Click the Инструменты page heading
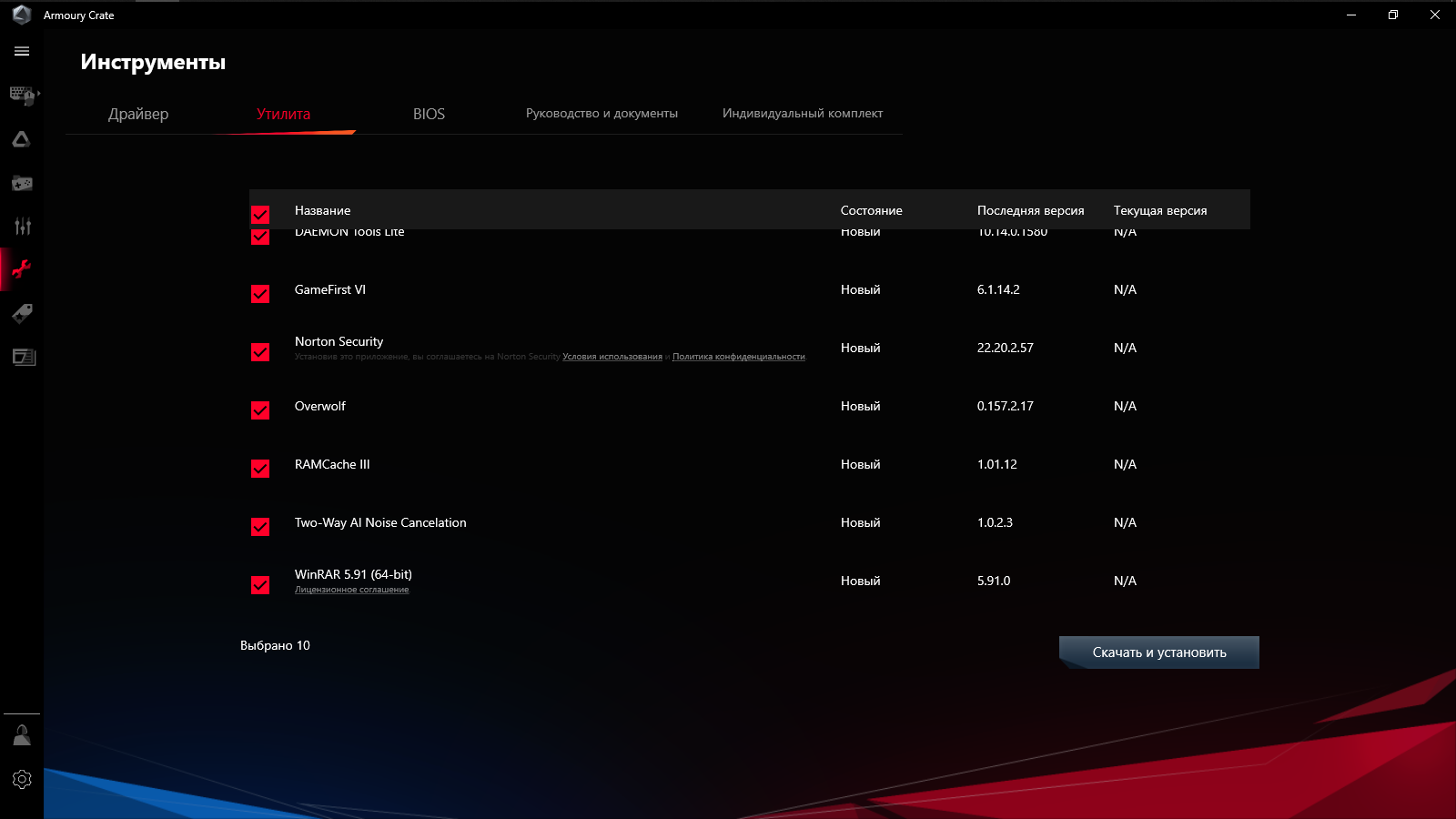 pos(153,62)
